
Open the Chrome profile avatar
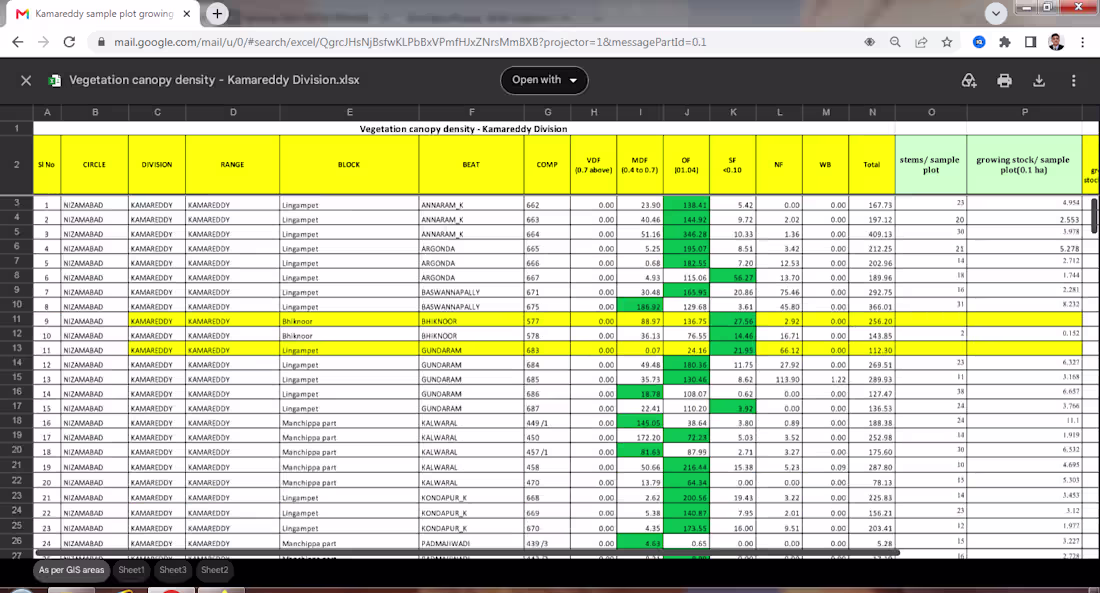(x=1056, y=42)
